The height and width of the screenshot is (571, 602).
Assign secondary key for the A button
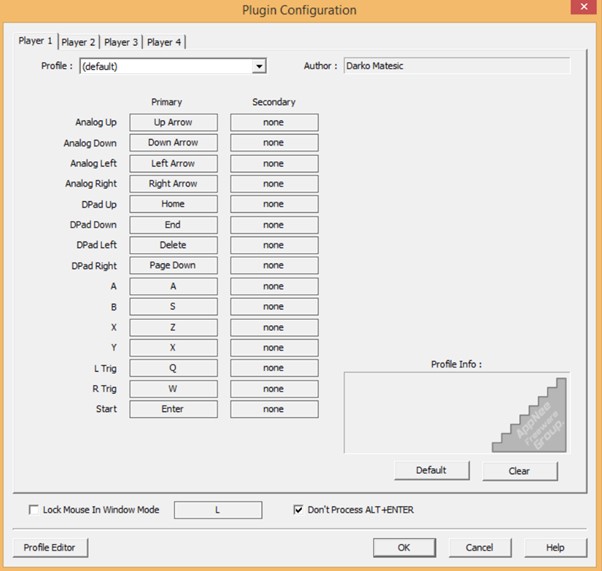click(274, 286)
